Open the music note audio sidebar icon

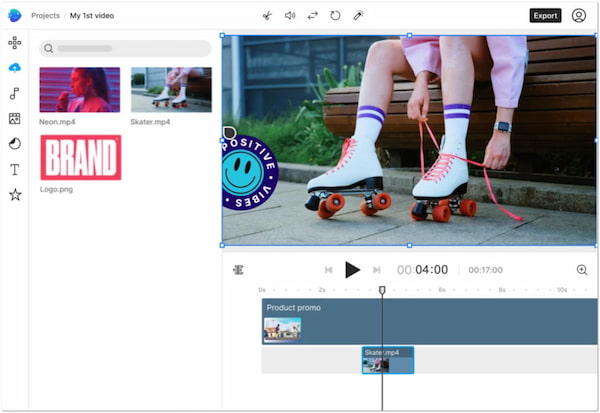(15, 93)
